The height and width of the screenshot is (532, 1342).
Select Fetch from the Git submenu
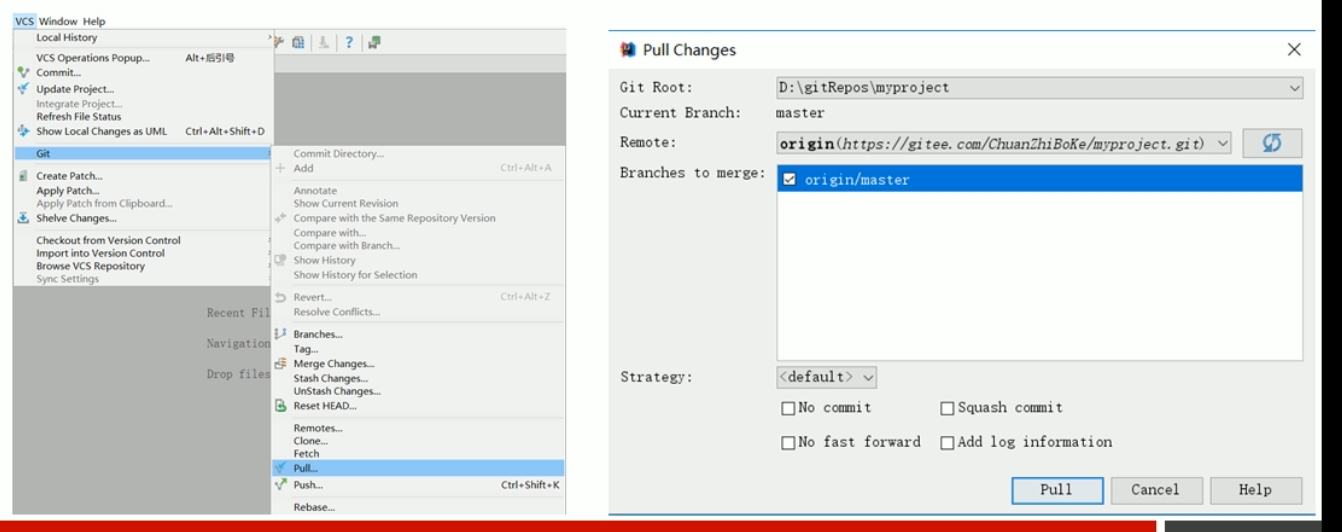[x=306, y=454]
